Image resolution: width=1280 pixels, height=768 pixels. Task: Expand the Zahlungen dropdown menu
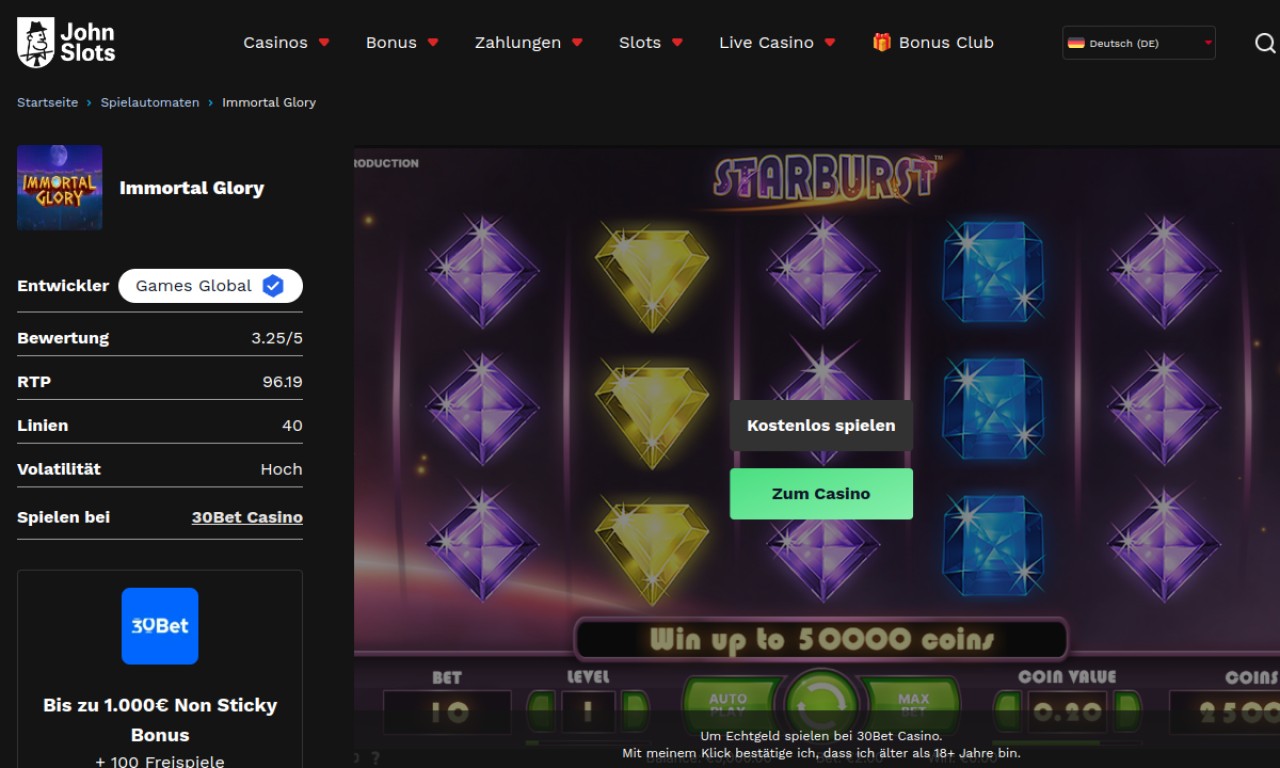(x=529, y=42)
